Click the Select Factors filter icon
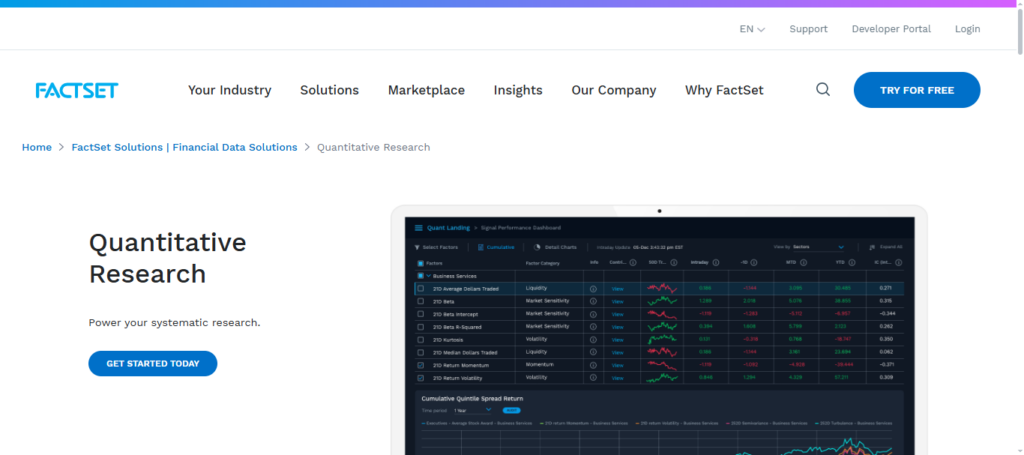Screen dimensions: 1024x455 [417, 247]
